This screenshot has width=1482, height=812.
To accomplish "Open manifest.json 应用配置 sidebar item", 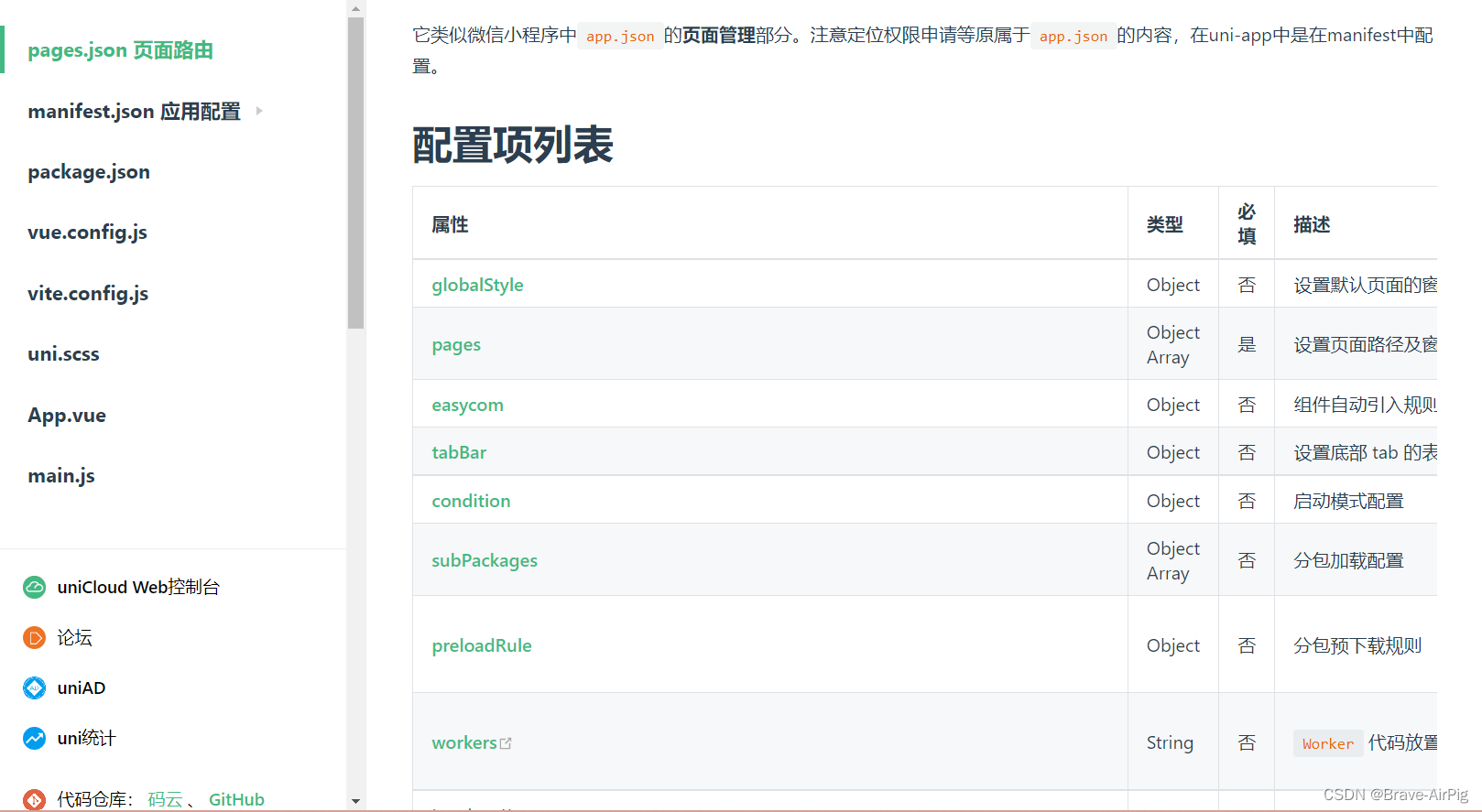I will pyautogui.click(x=134, y=112).
